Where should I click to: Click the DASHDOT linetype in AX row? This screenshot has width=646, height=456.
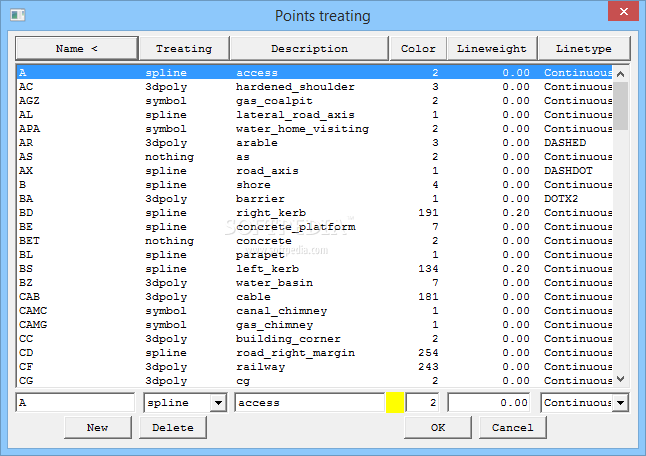click(568, 171)
